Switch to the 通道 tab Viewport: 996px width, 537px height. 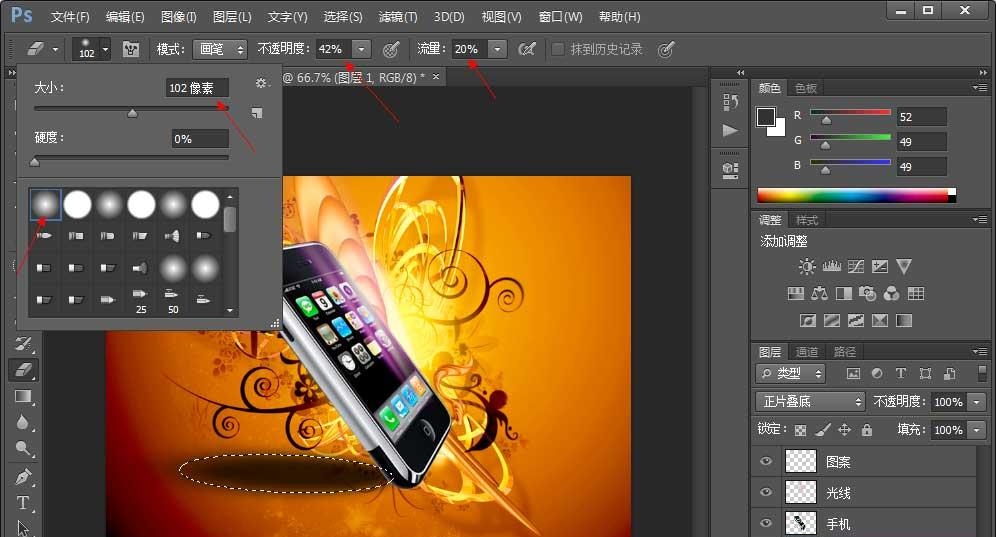click(807, 352)
